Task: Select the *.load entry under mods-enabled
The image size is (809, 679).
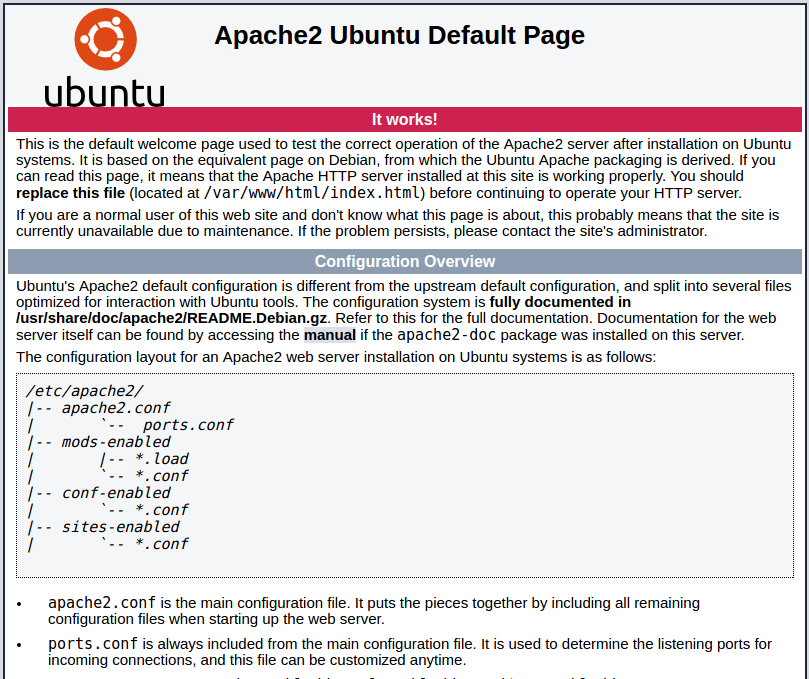Action: coord(160,458)
